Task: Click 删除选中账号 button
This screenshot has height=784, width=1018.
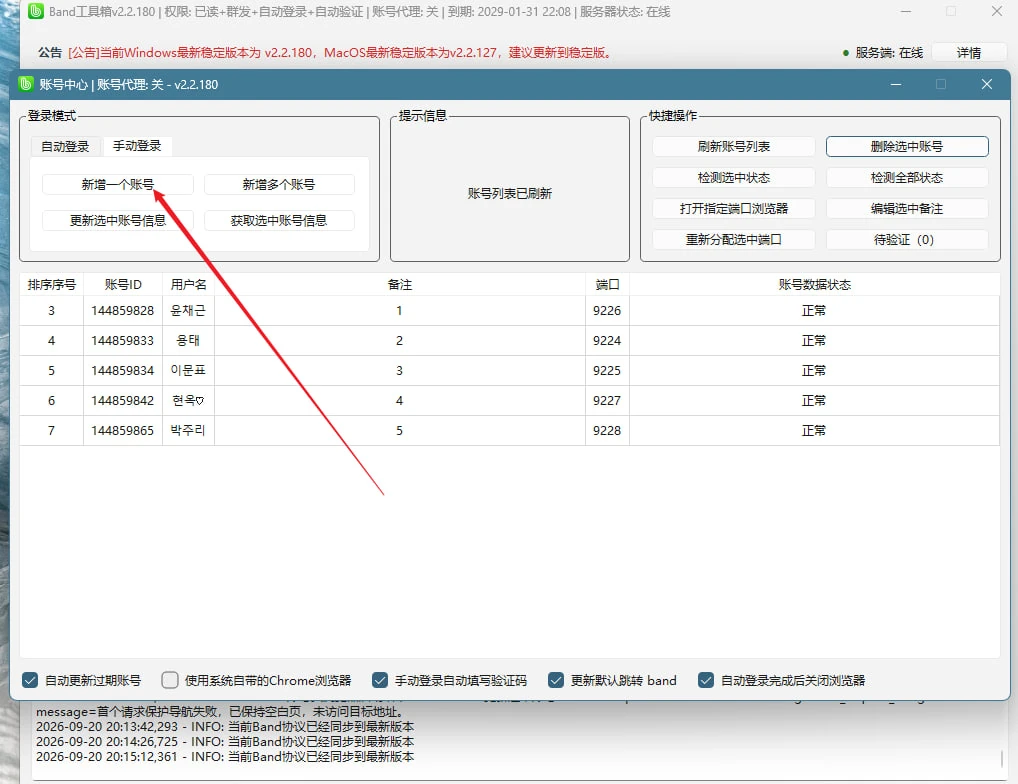Action: point(907,147)
